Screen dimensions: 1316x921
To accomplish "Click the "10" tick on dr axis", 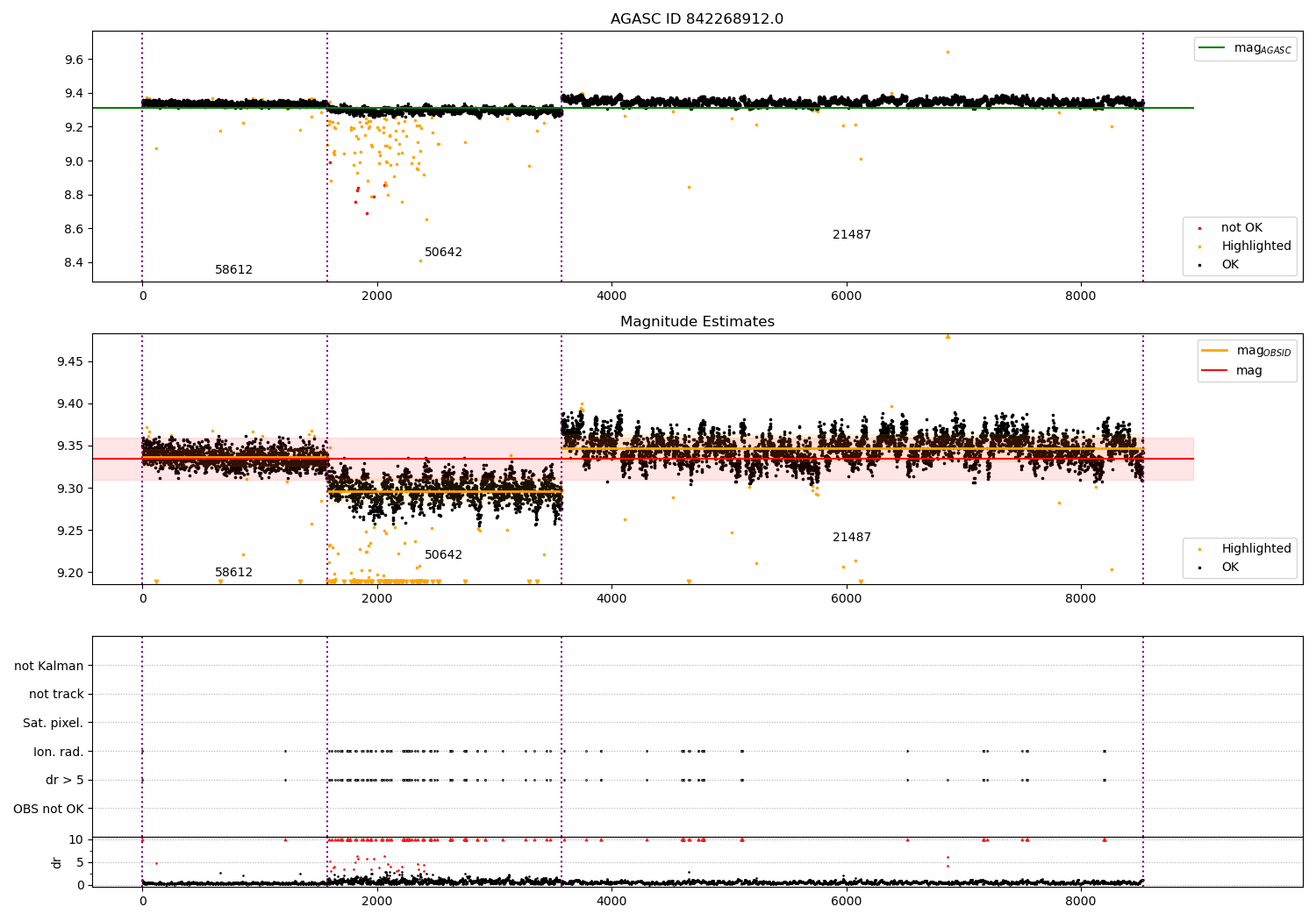I will (76, 840).
